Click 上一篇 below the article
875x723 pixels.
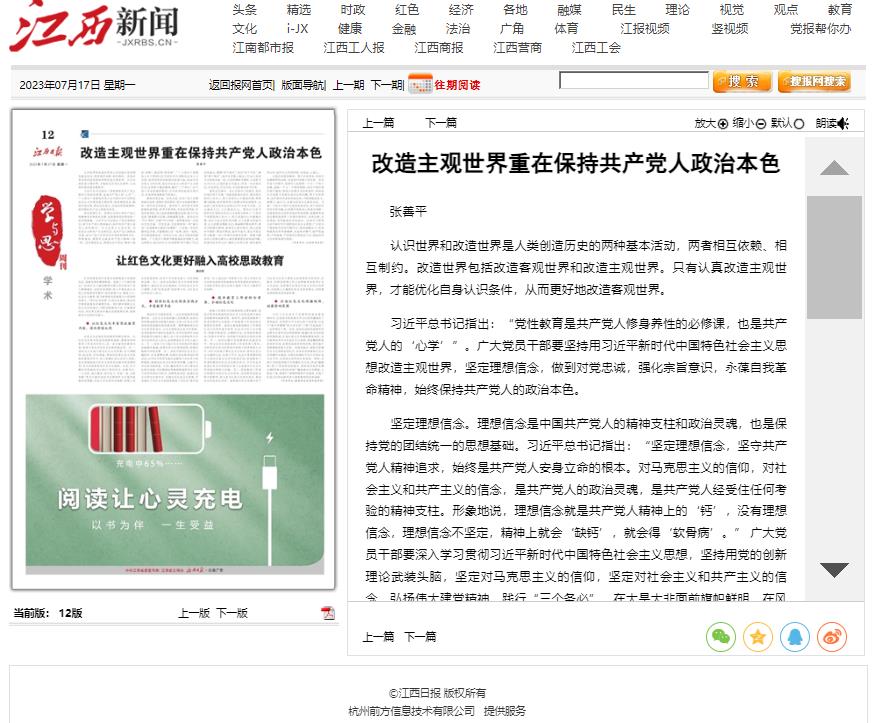(378, 637)
